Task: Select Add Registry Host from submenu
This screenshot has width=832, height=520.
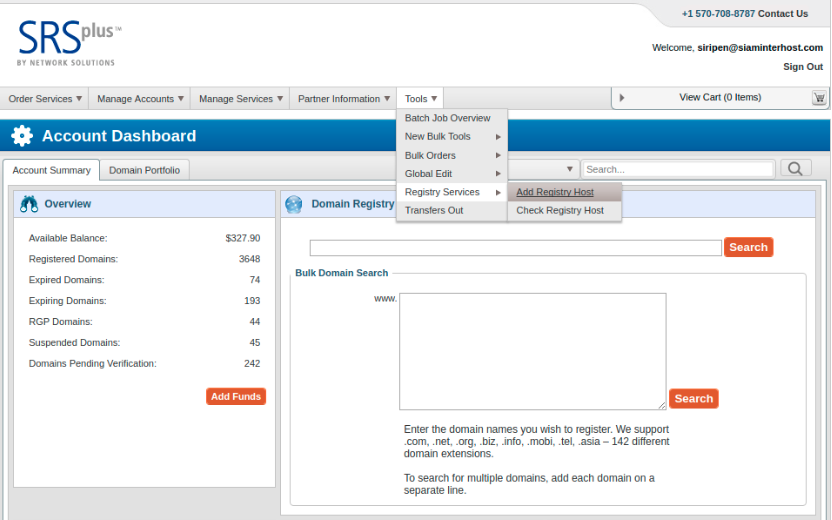Action: 555,192
